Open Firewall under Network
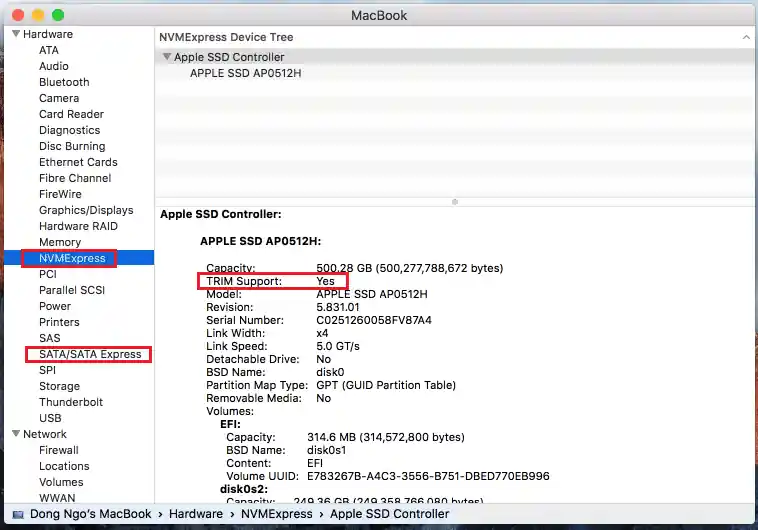This screenshot has height=530, width=758. click(58, 450)
